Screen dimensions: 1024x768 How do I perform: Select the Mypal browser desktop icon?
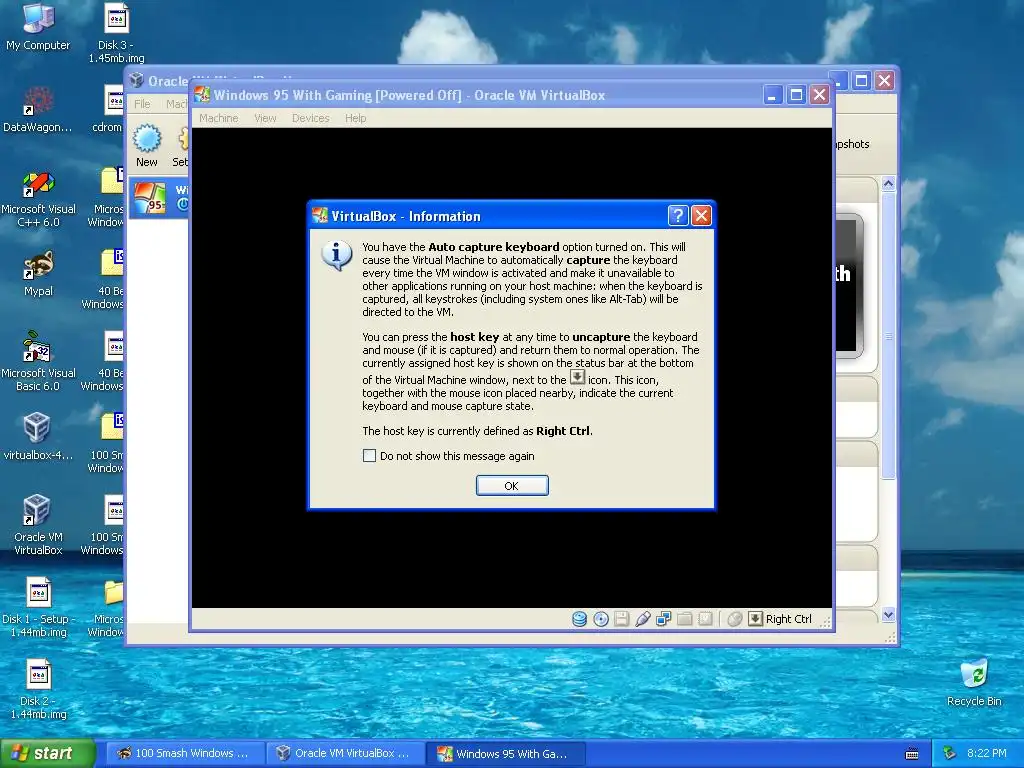tap(38, 274)
